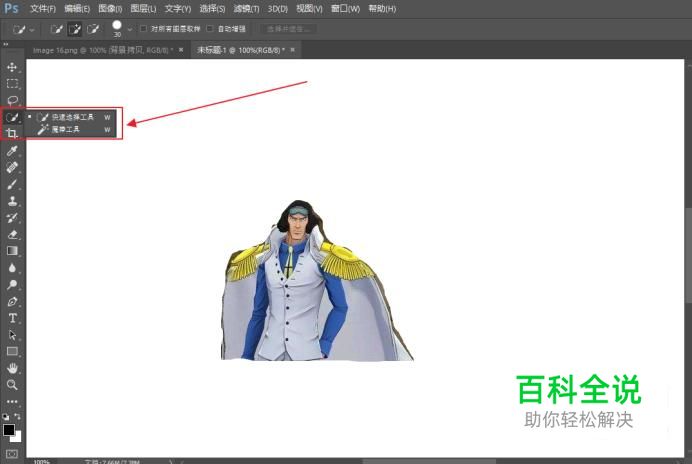
Task: Open the 文件(F) menu
Action: click(x=43, y=9)
